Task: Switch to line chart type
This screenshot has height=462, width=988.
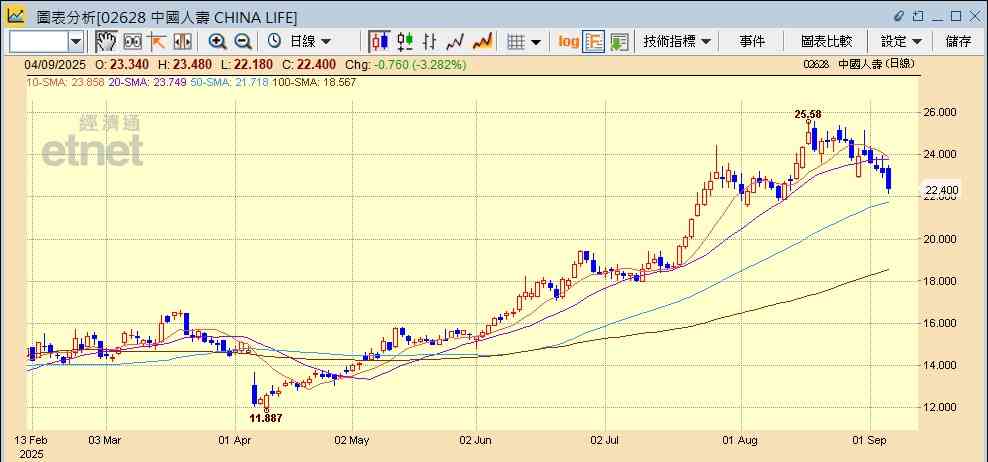Action: pos(455,42)
